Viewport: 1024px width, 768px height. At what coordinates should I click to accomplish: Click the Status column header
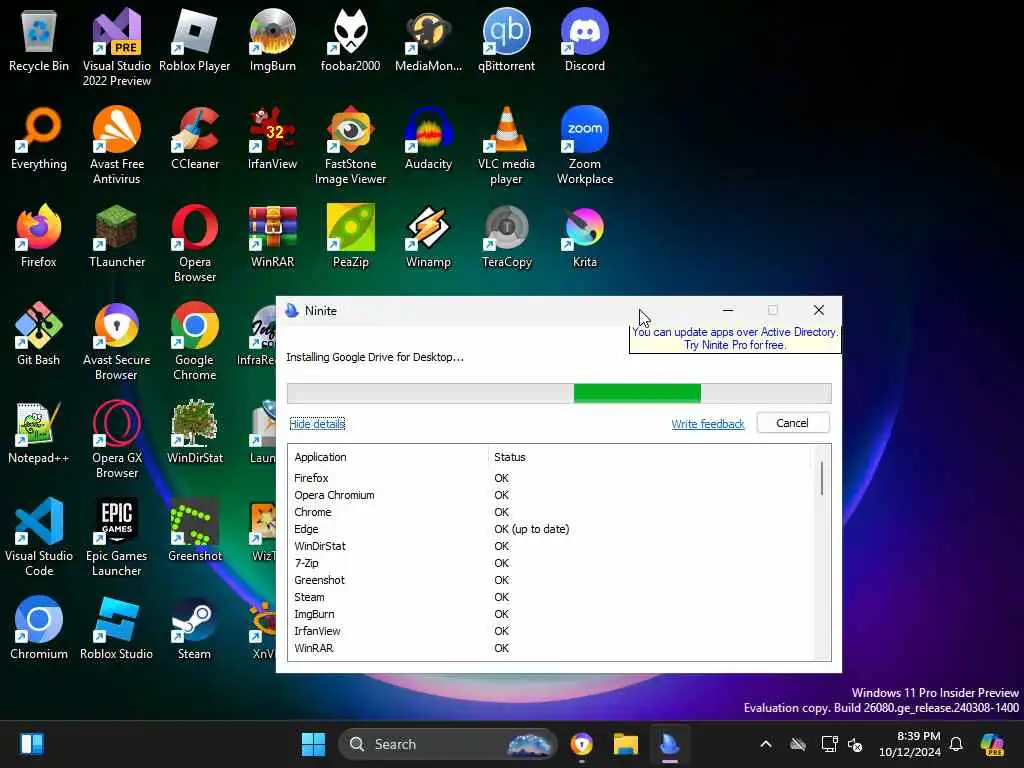[648, 457]
